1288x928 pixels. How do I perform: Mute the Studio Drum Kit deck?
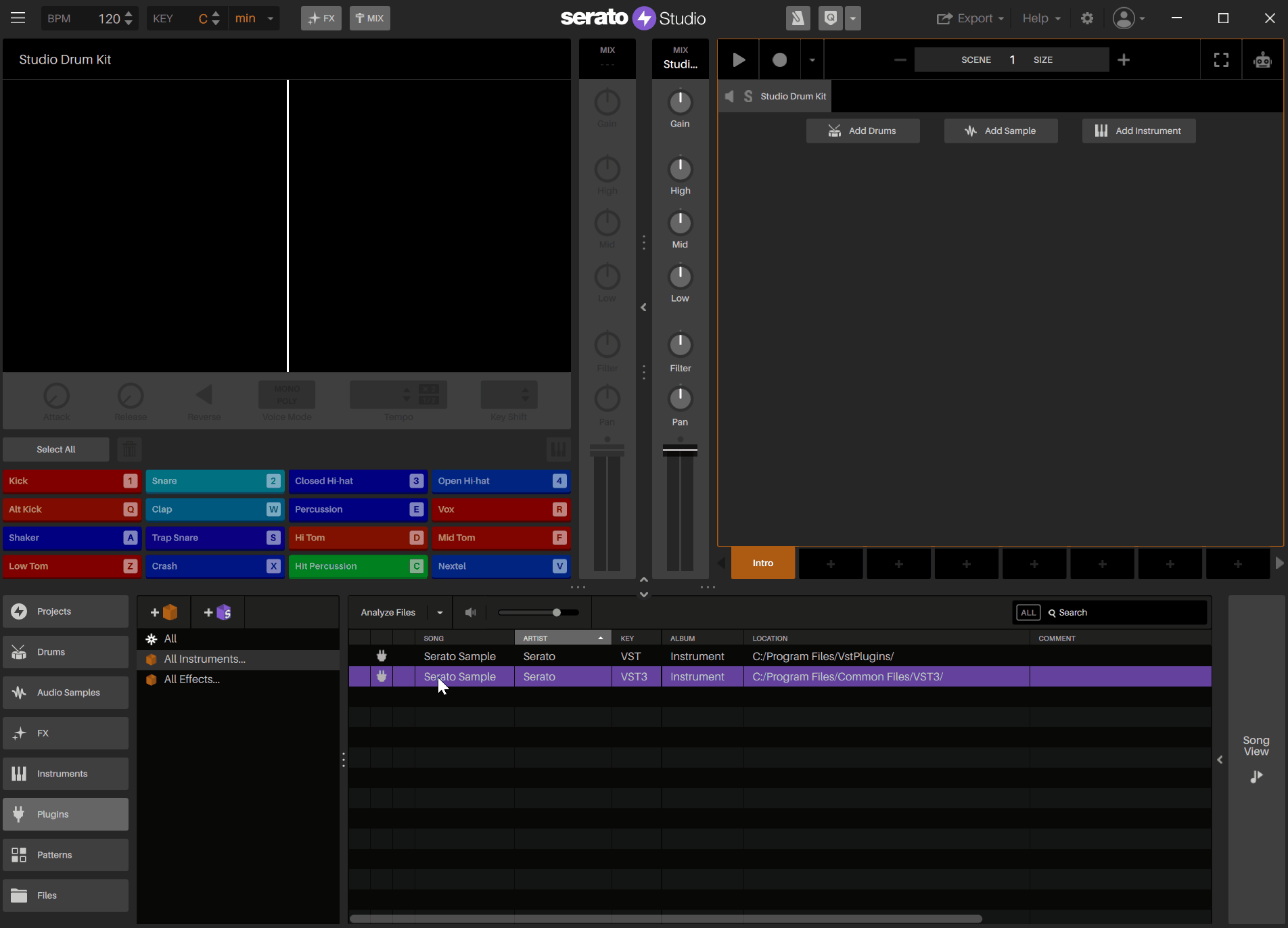pos(729,96)
